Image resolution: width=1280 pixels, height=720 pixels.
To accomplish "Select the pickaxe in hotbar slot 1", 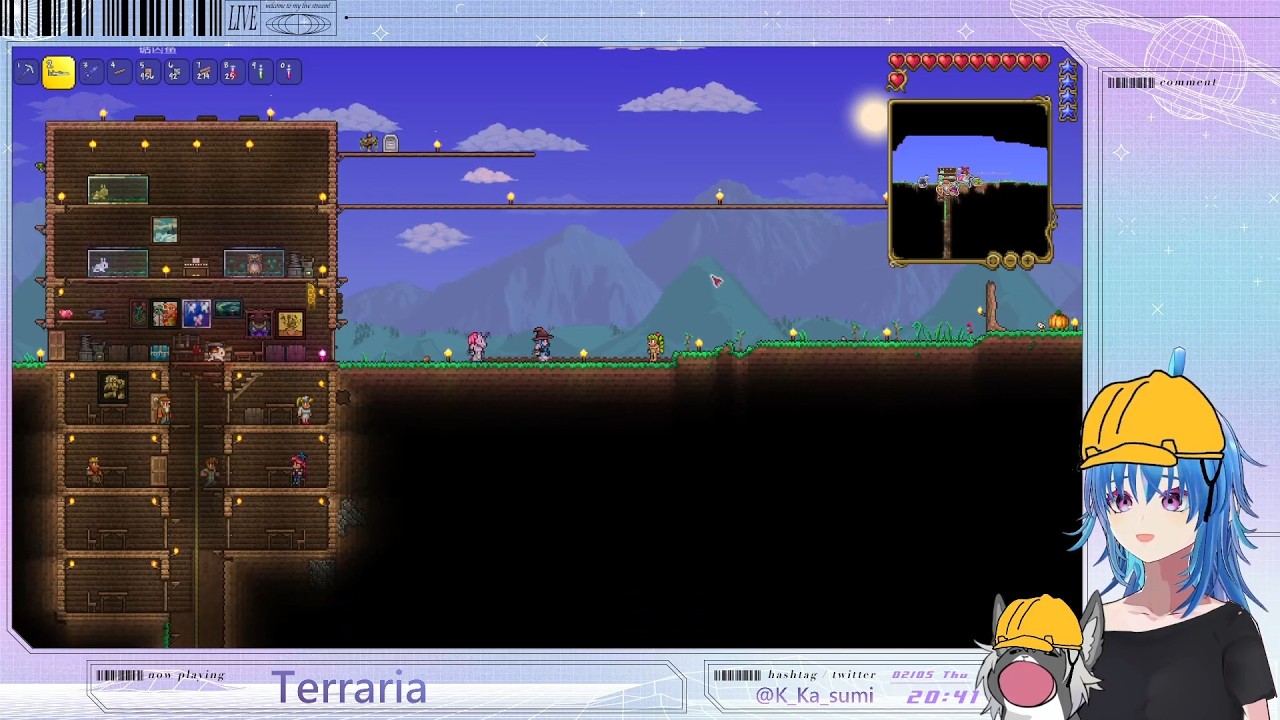I will 27,72.
